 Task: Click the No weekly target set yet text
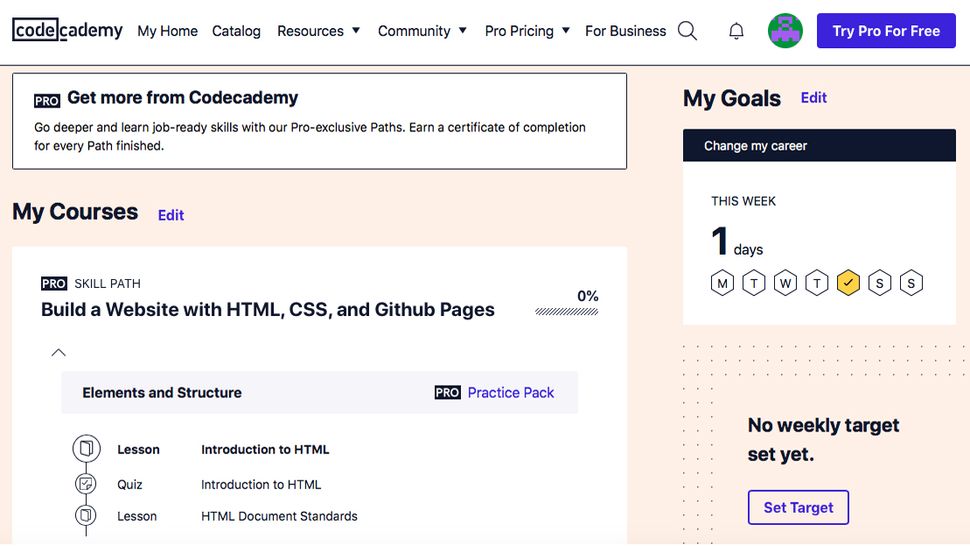(823, 440)
